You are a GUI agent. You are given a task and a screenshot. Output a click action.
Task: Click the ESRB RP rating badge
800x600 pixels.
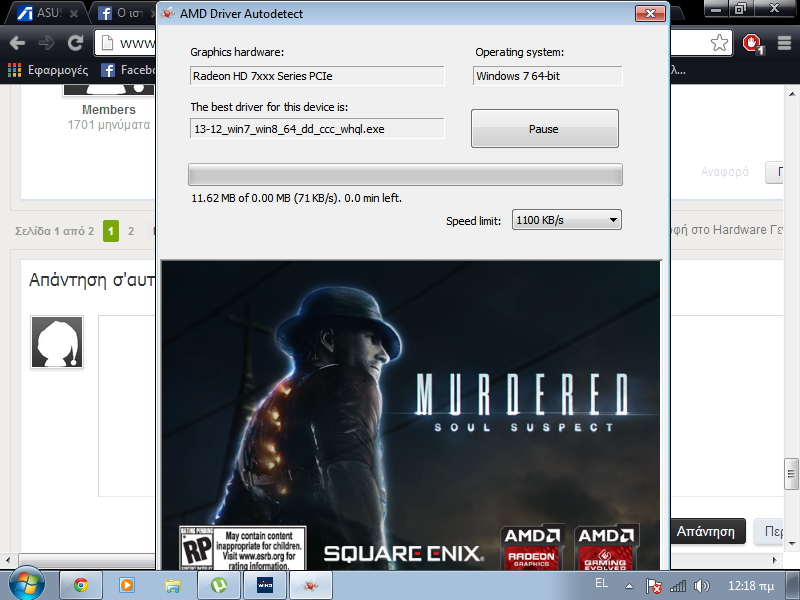[242, 548]
